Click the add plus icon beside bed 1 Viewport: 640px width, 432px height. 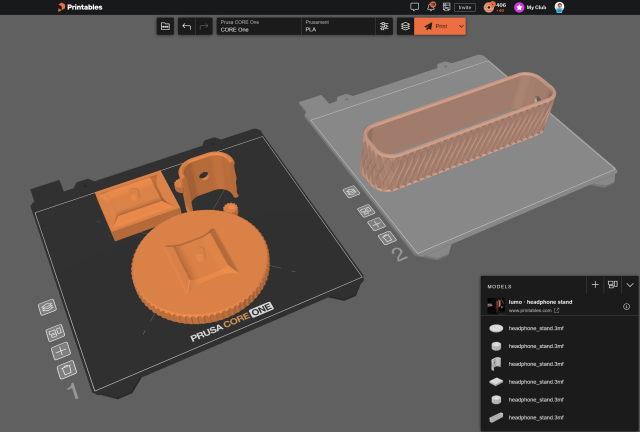tap(61, 351)
